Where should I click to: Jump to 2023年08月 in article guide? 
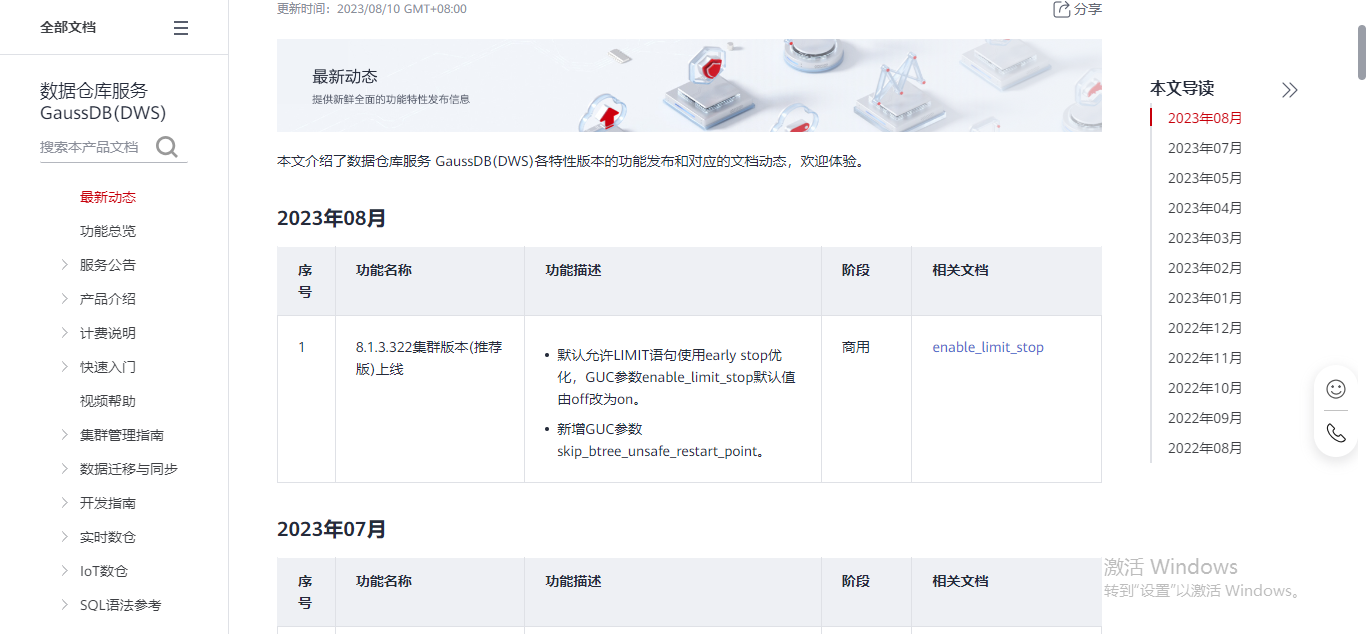tap(1205, 118)
